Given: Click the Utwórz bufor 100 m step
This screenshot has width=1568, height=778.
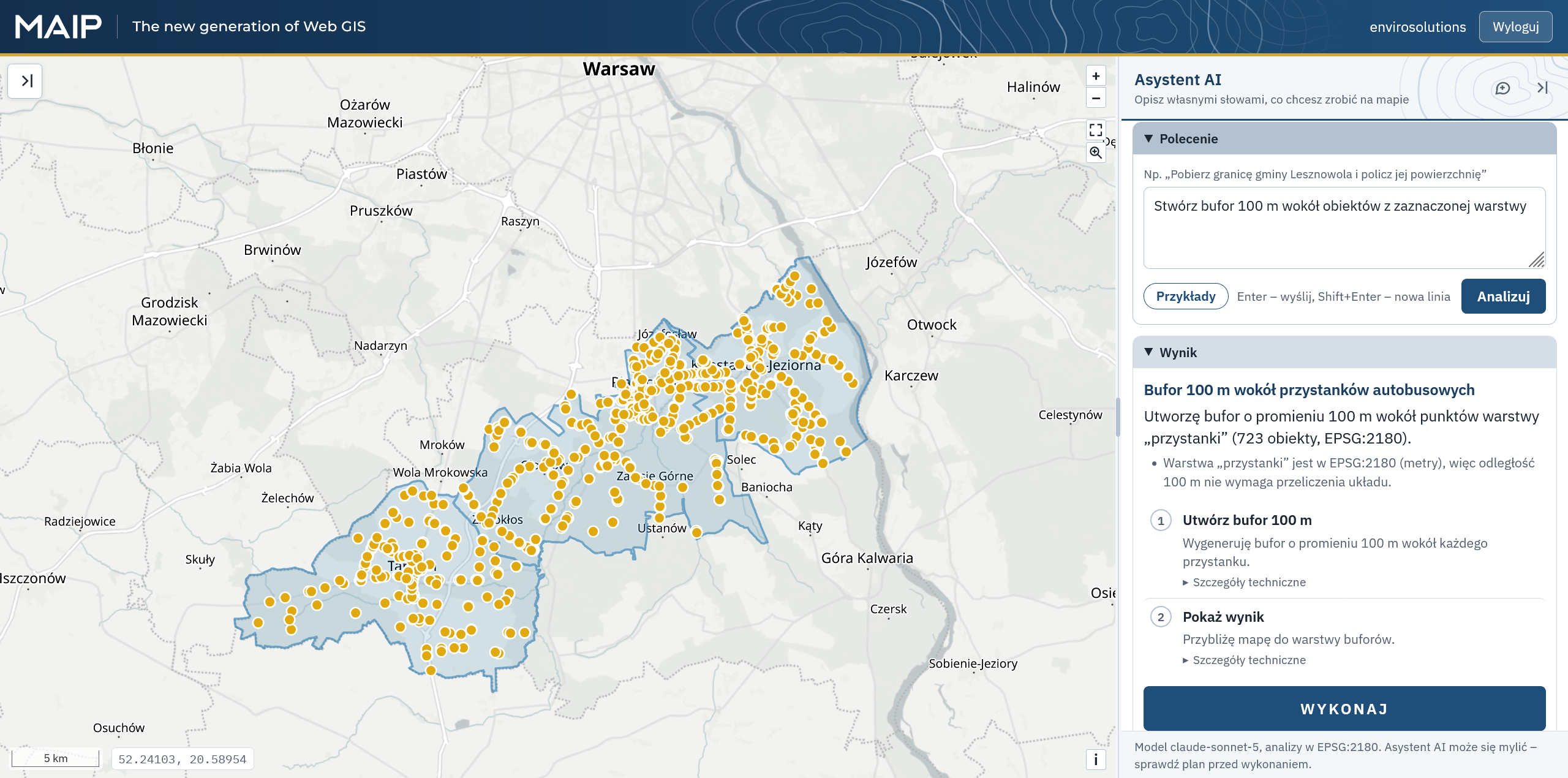Looking at the screenshot, I should click(x=1247, y=520).
